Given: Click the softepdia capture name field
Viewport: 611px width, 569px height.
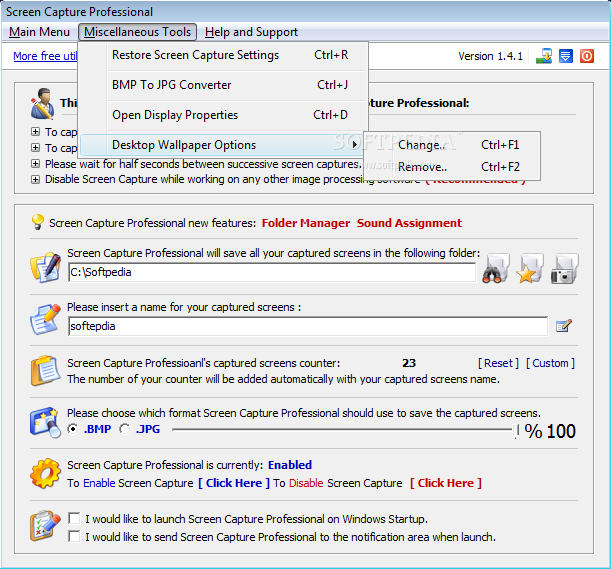Looking at the screenshot, I should coord(308,326).
